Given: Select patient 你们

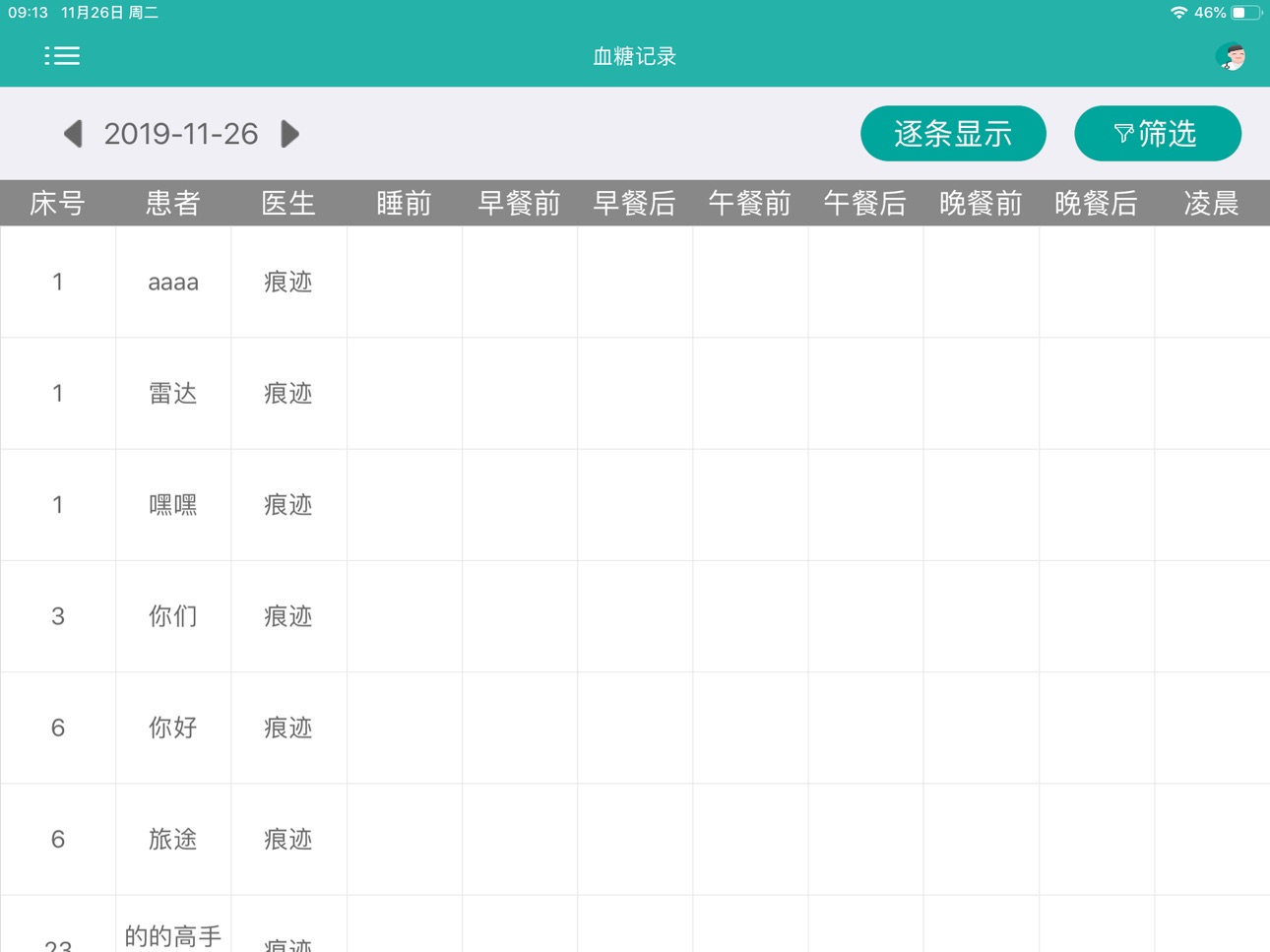Looking at the screenshot, I should point(173,616).
